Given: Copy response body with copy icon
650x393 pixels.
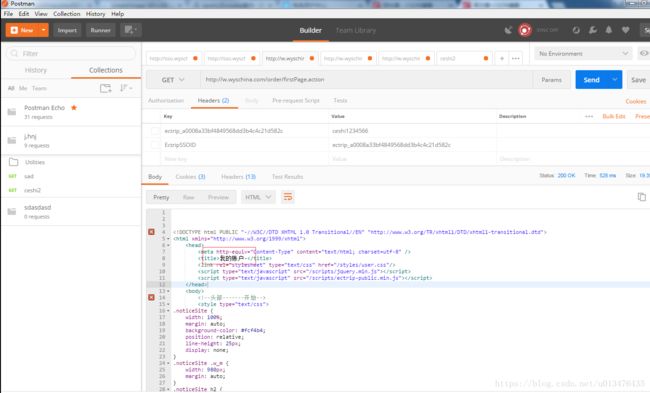Looking at the screenshot, I should click(641, 197).
